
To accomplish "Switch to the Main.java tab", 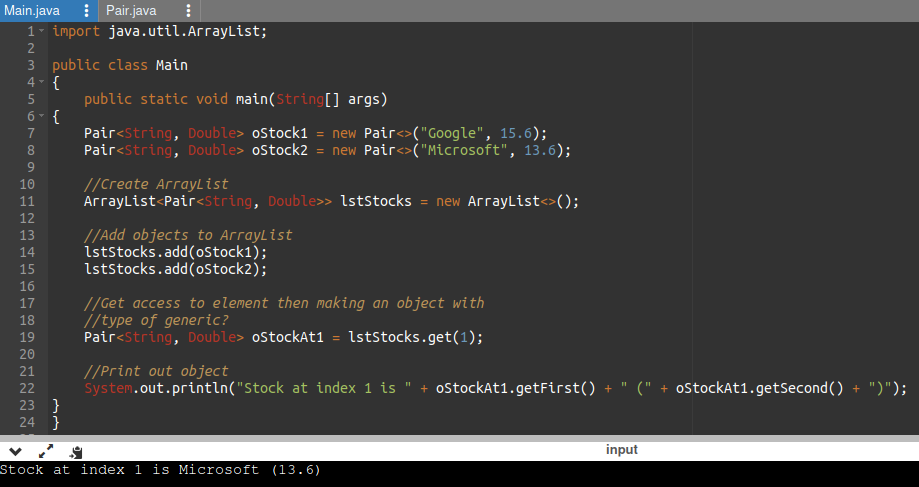I will [33, 11].
